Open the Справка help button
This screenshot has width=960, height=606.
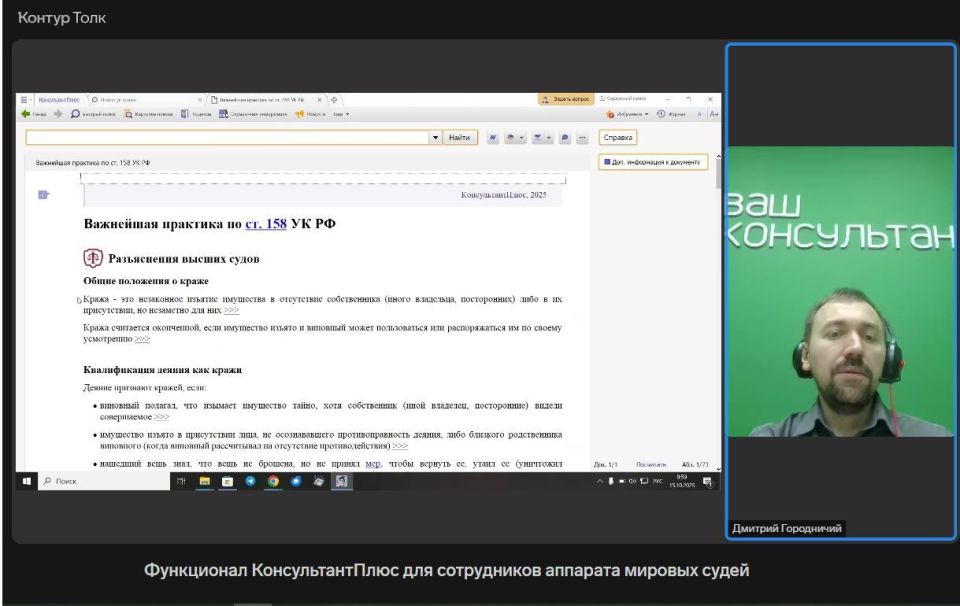point(619,137)
